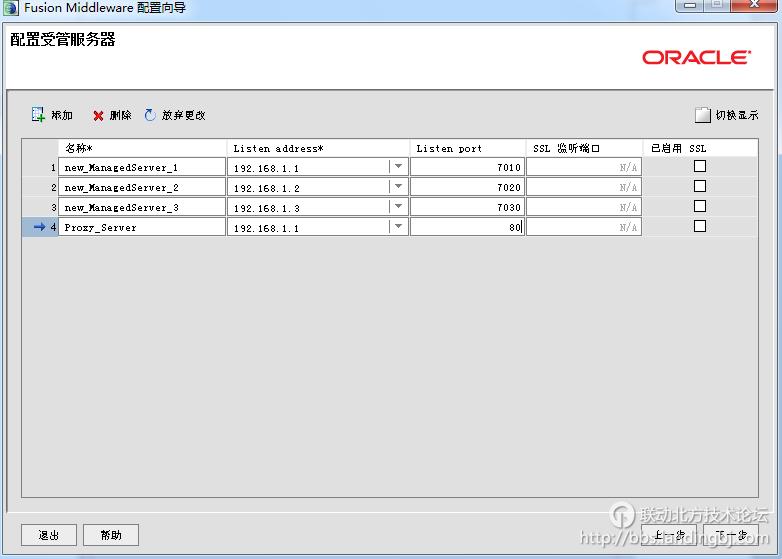The height and width of the screenshot is (559, 782).
Task: Enable SSL for new_ManagedServer_2
Action: click(699, 186)
